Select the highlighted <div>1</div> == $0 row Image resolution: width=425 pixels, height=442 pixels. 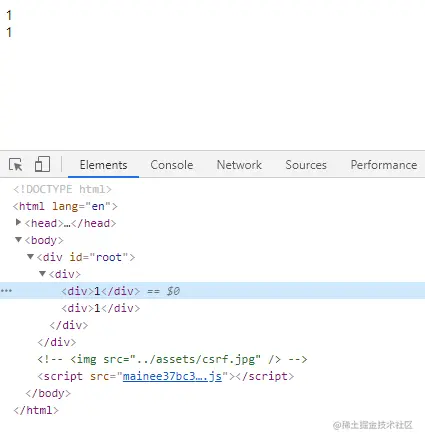tap(212, 291)
